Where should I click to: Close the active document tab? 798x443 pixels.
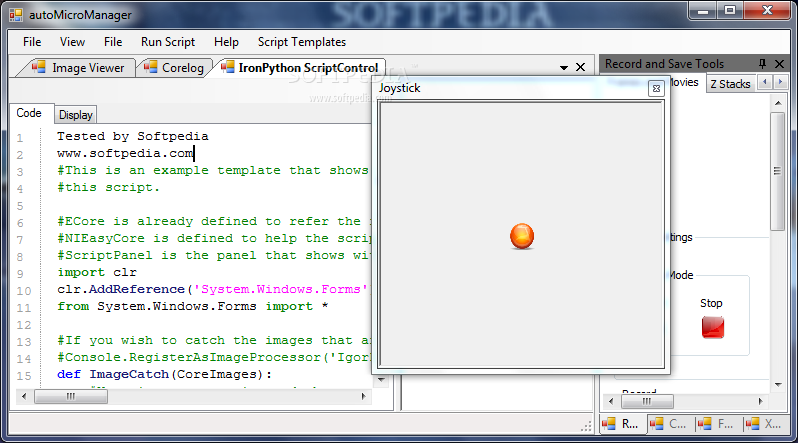580,67
